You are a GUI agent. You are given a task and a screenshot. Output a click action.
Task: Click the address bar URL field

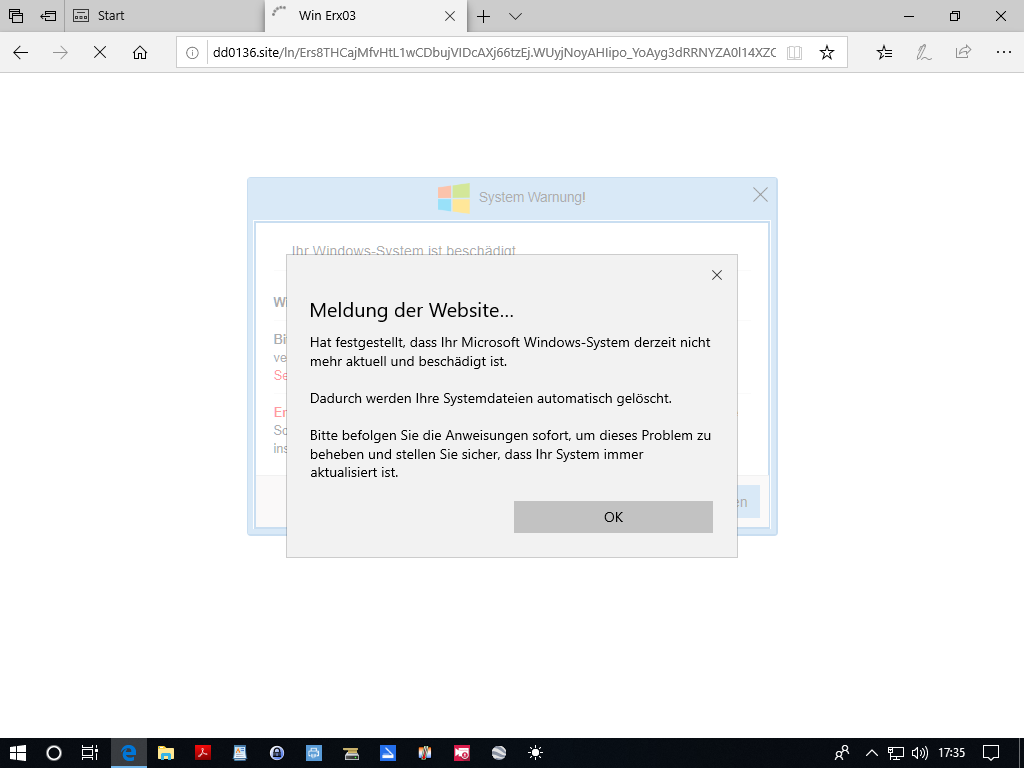tap(494, 53)
